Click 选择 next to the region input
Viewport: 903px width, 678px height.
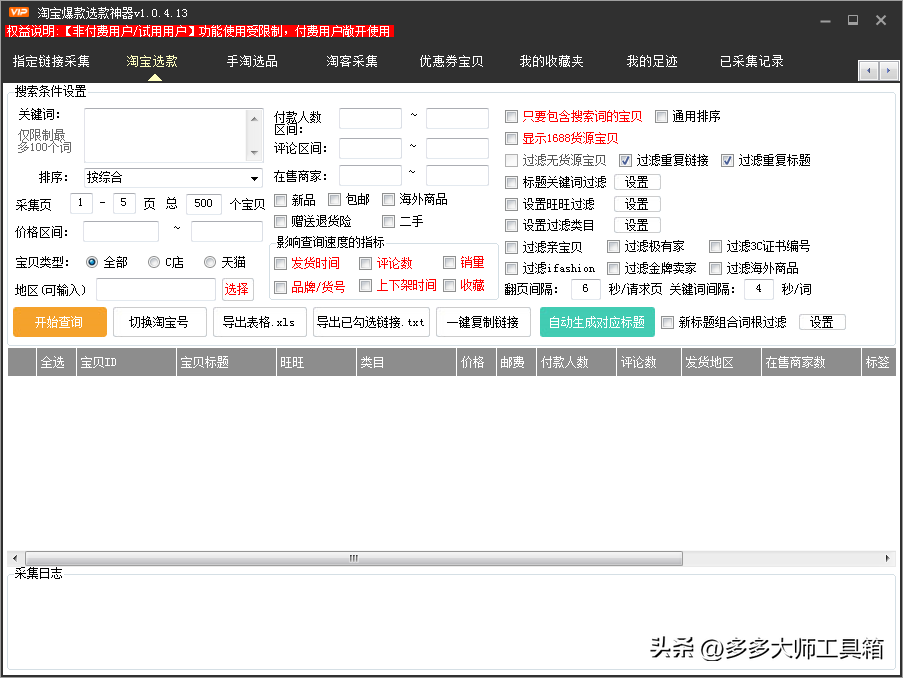click(x=238, y=288)
